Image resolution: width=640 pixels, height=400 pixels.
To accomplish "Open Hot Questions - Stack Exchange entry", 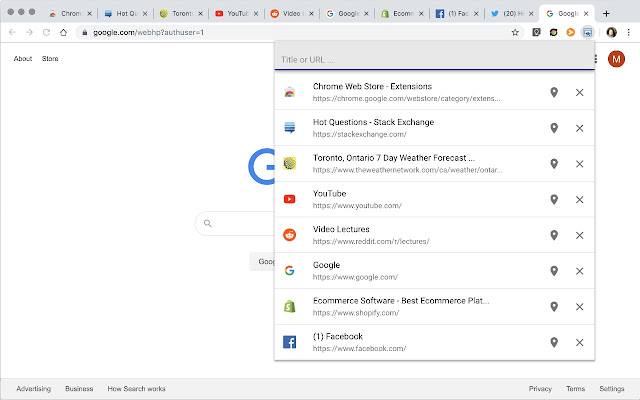I will (373, 122).
